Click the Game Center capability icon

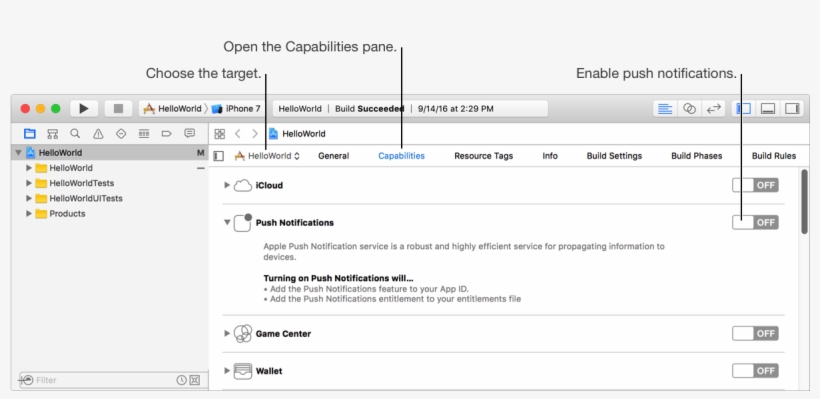click(x=243, y=334)
